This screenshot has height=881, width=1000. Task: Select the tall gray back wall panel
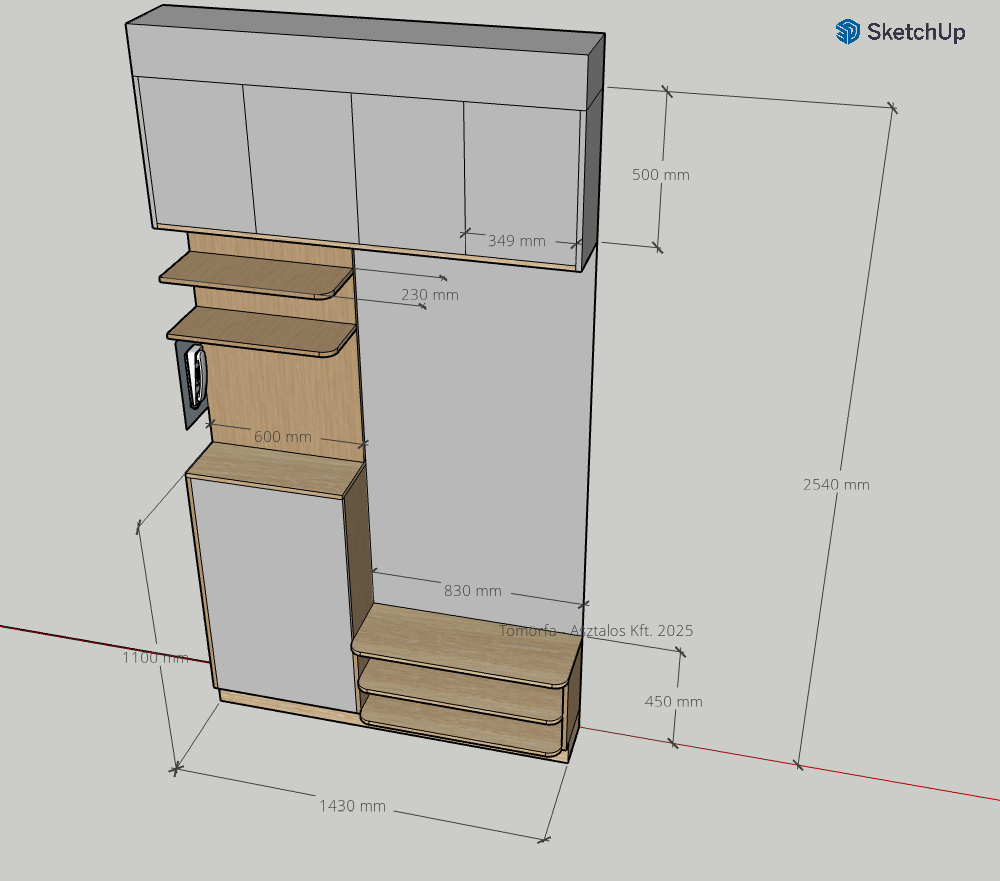coord(470,430)
